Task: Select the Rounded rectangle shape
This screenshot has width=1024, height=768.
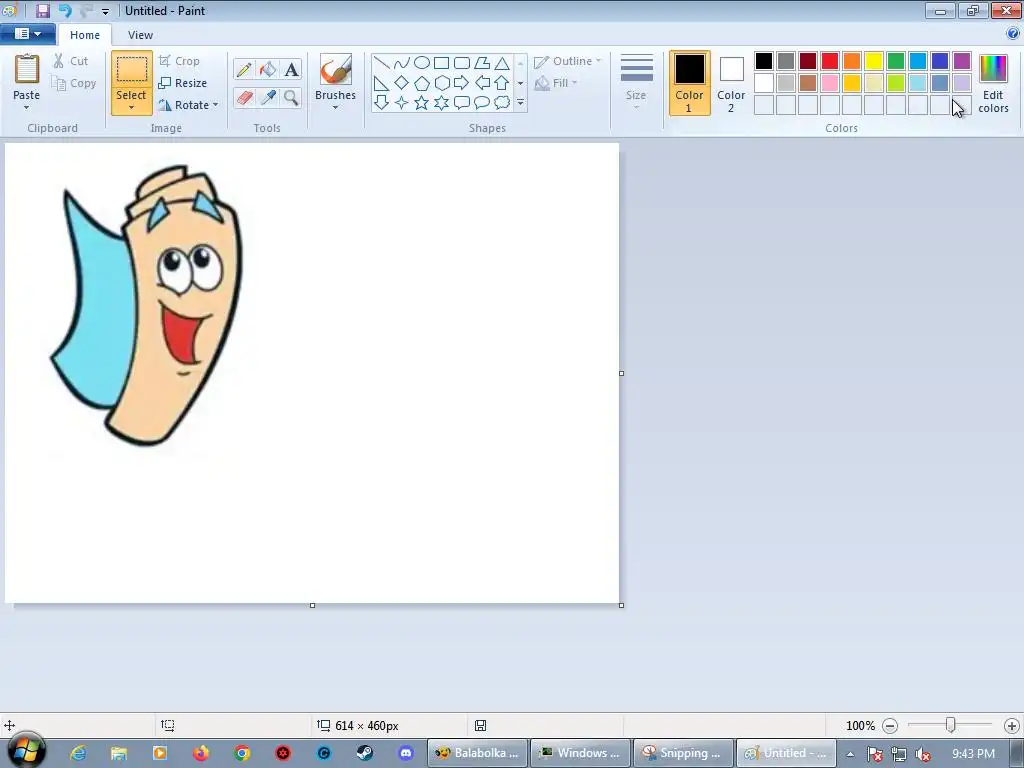Action: click(x=462, y=63)
